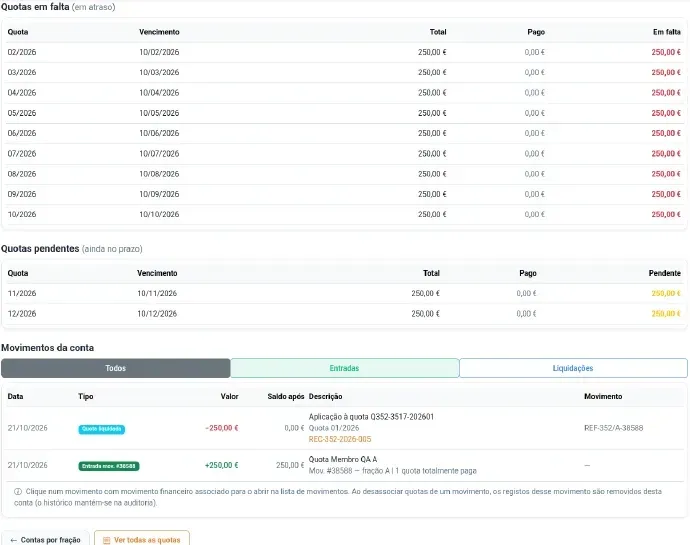The height and width of the screenshot is (545, 690).
Task: Click yellow Pendente amount for quota 11/2026
Action: point(666,293)
